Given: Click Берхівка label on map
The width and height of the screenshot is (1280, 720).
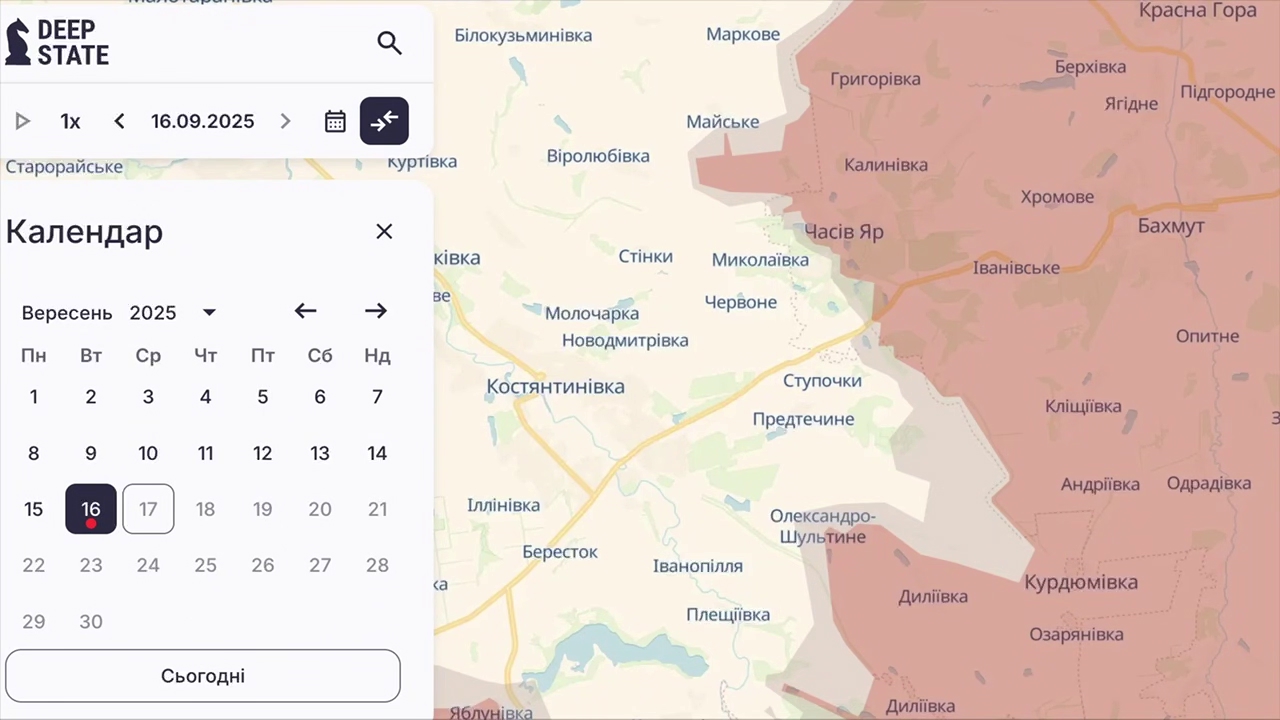Looking at the screenshot, I should click(1090, 67).
